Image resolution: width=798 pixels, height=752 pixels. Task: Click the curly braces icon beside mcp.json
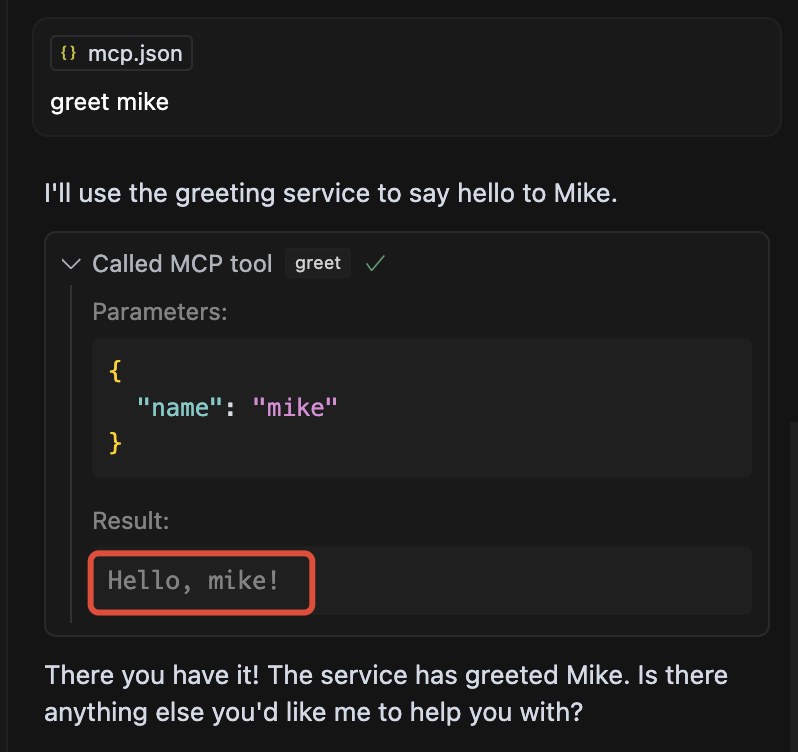pyautogui.click(x=68, y=53)
